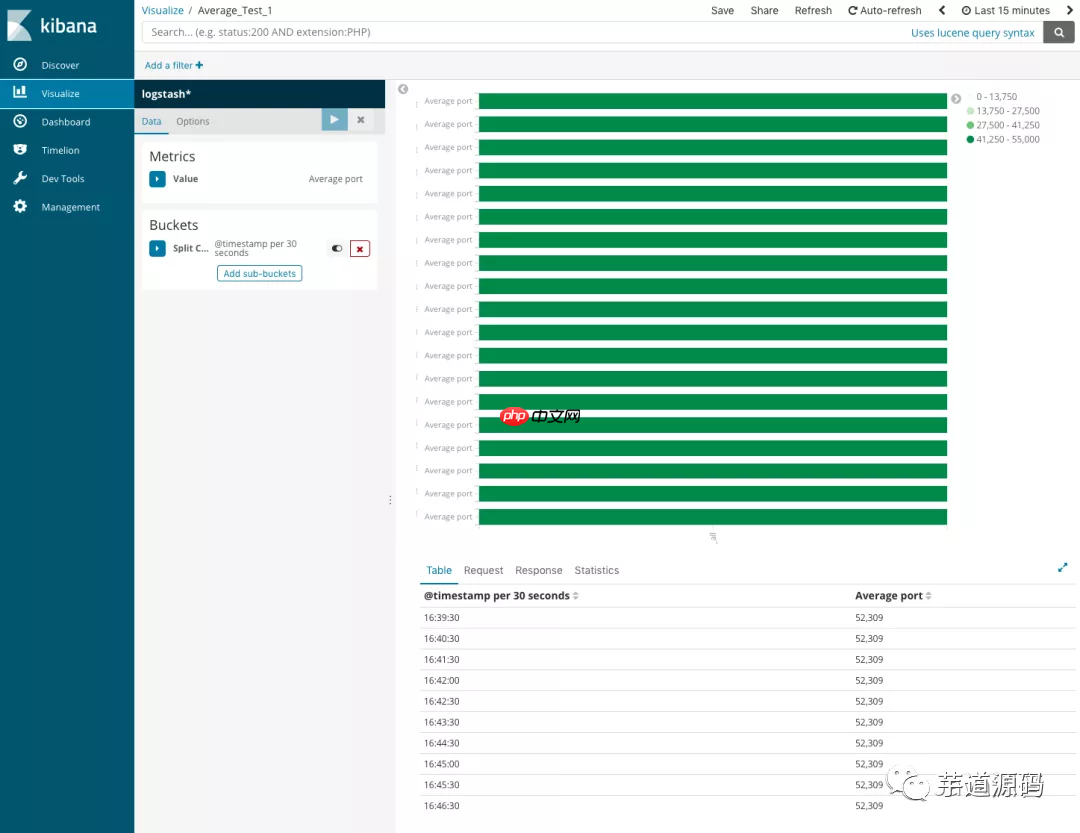Remove the Split Chart bucket with the red x
The height and width of the screenshot is (833, 1080).
[x=359, y=248]
